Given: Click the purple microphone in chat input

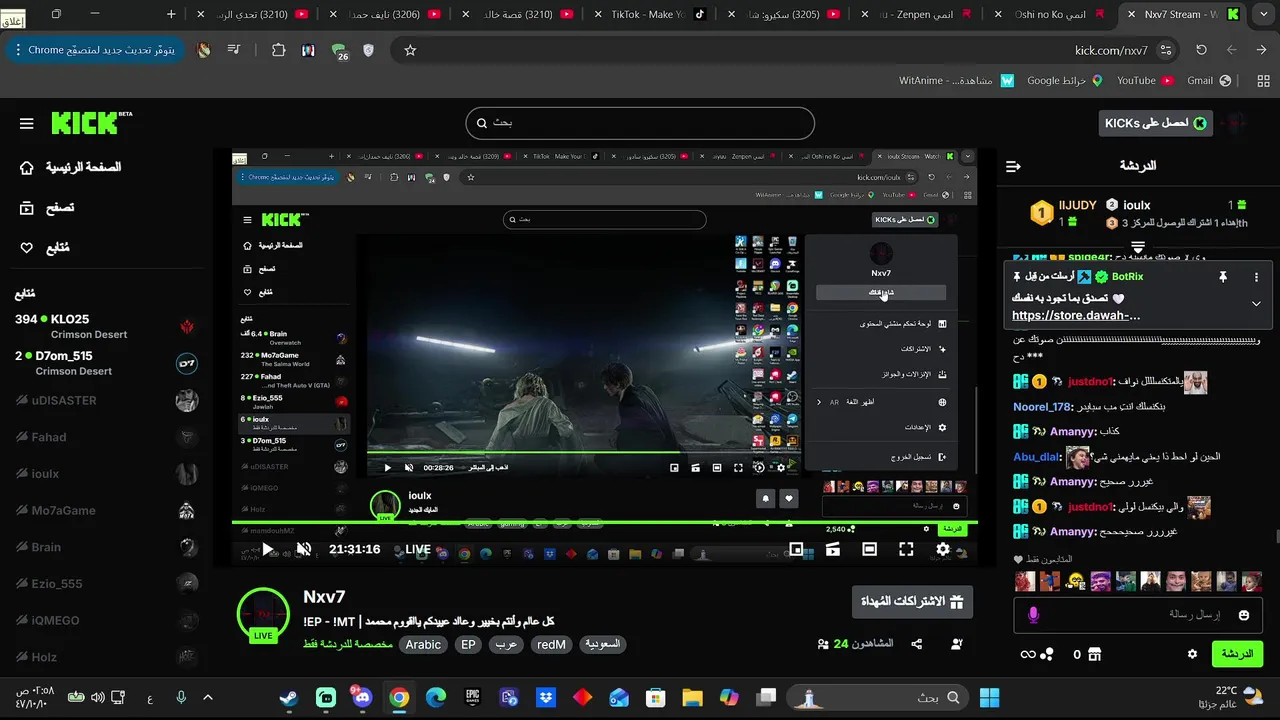Looking at the screenshot, I should click(x=1033, y=615).
